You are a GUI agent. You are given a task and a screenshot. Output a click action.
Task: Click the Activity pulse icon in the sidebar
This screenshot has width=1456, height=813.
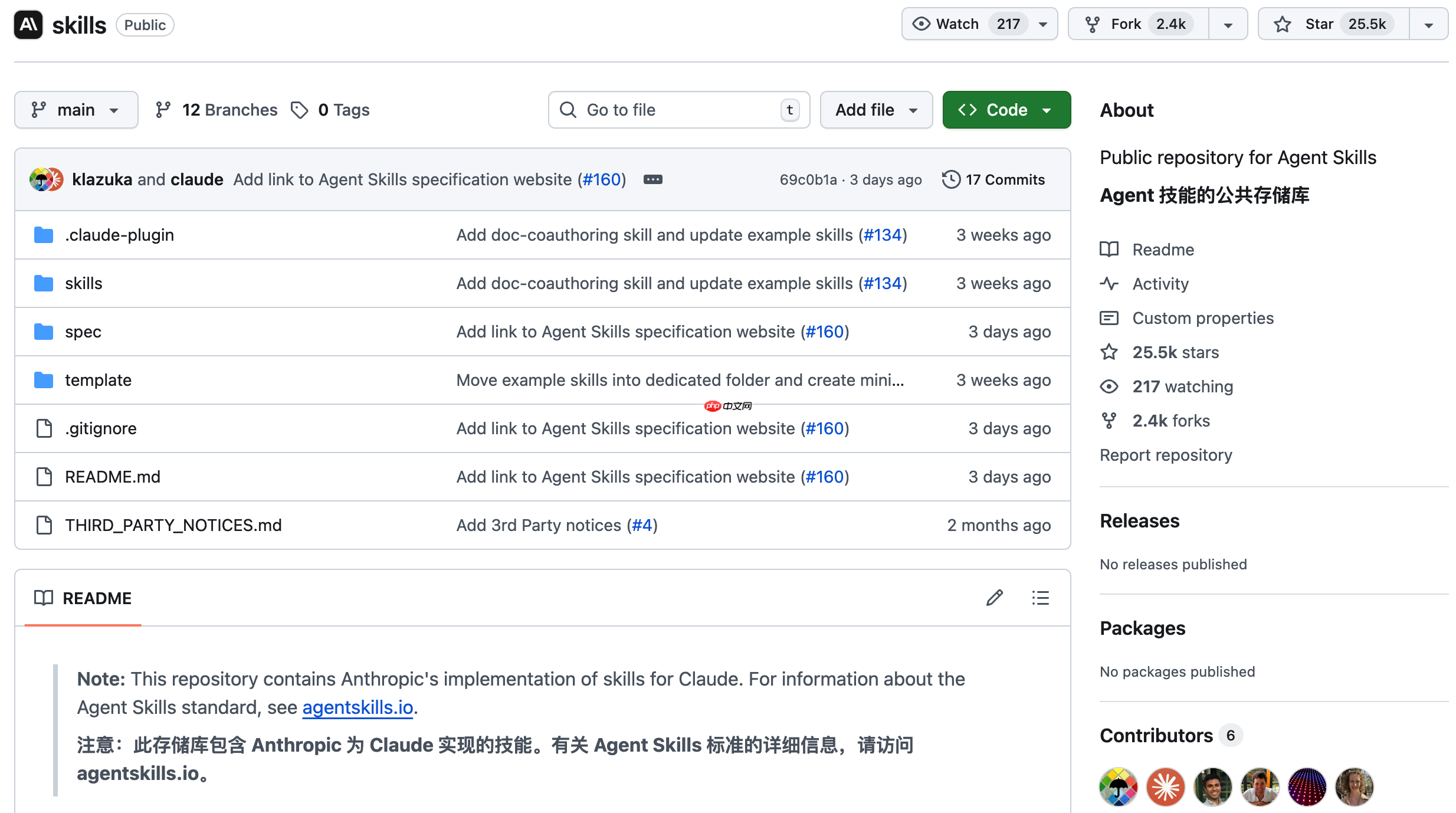coord(1110,284)
